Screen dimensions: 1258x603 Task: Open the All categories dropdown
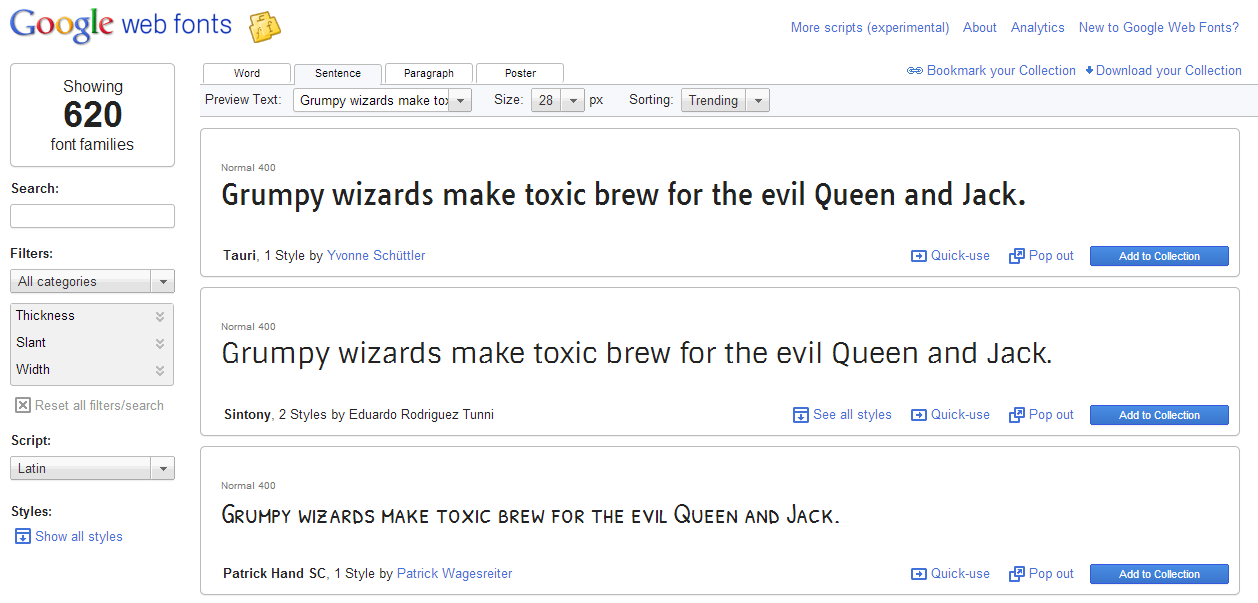92,282
